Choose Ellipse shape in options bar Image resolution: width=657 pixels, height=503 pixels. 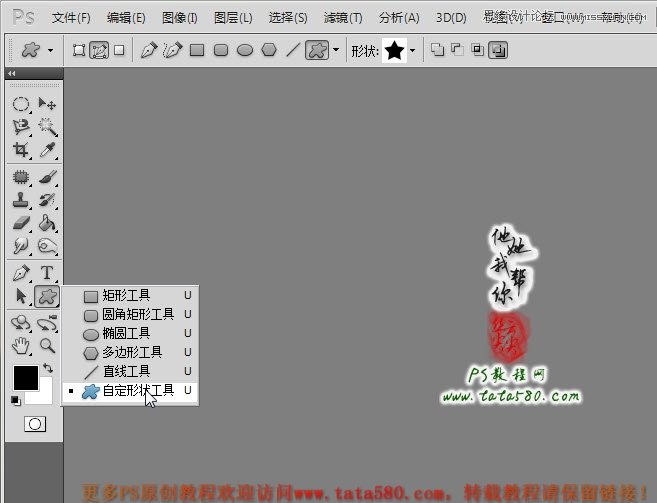click(245, 50)
